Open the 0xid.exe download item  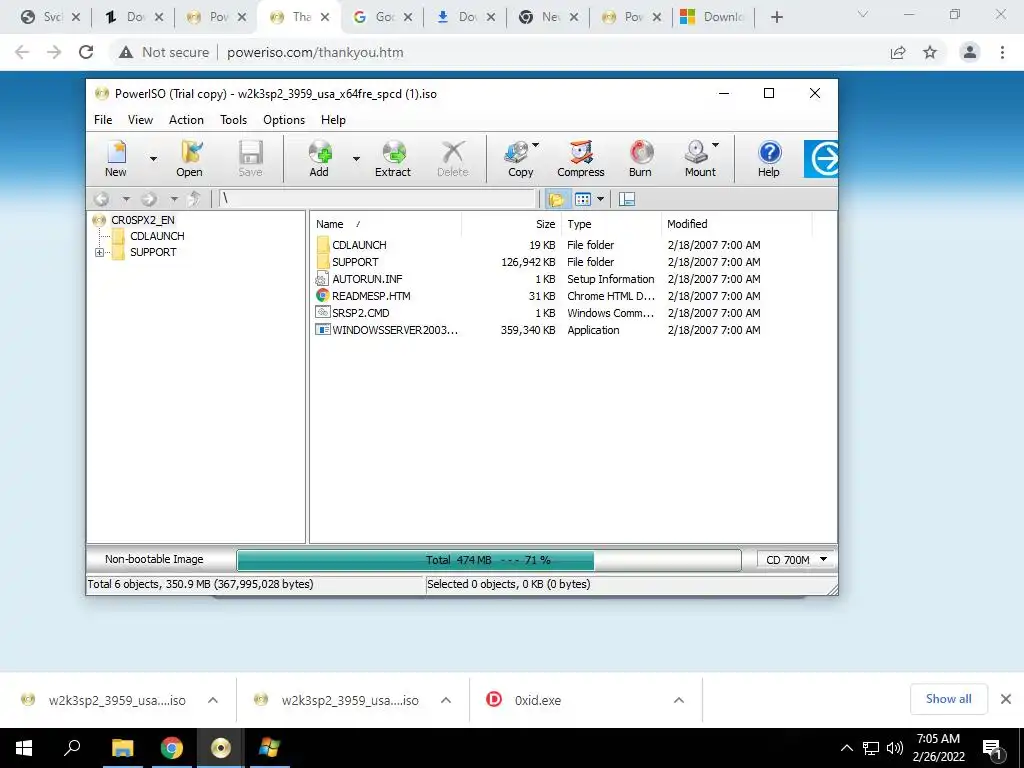pyautogui.click(x=537, y=700)
